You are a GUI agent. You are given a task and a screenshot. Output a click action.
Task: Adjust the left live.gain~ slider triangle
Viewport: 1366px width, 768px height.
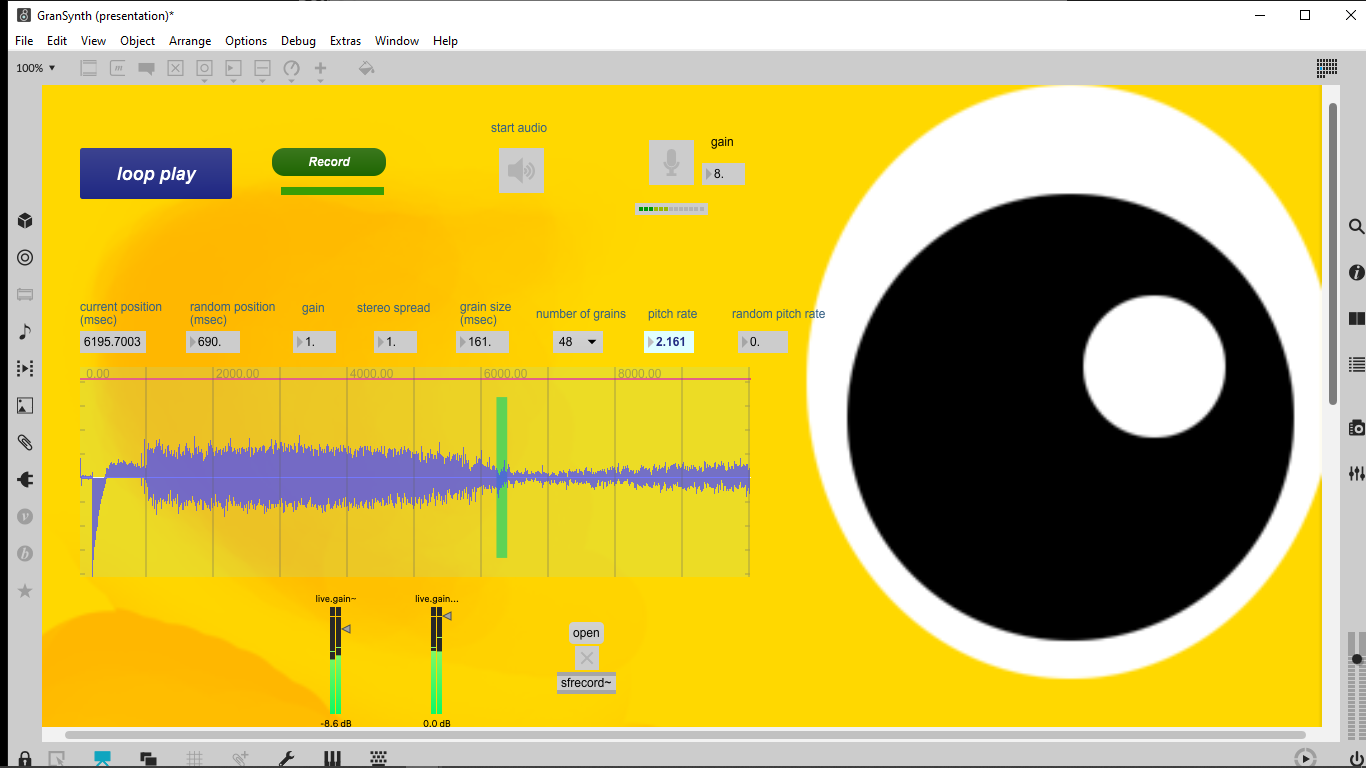pos(346,629)
